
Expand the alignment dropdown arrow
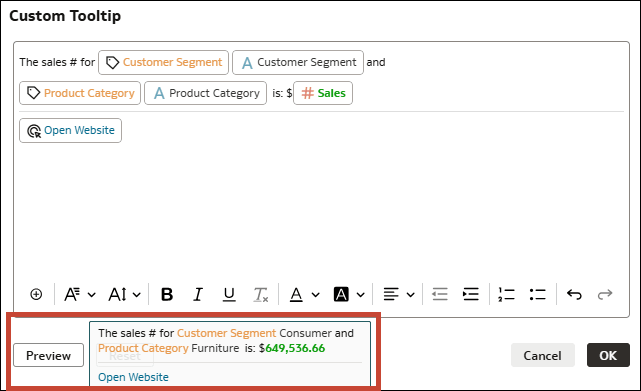pos(410,294)
